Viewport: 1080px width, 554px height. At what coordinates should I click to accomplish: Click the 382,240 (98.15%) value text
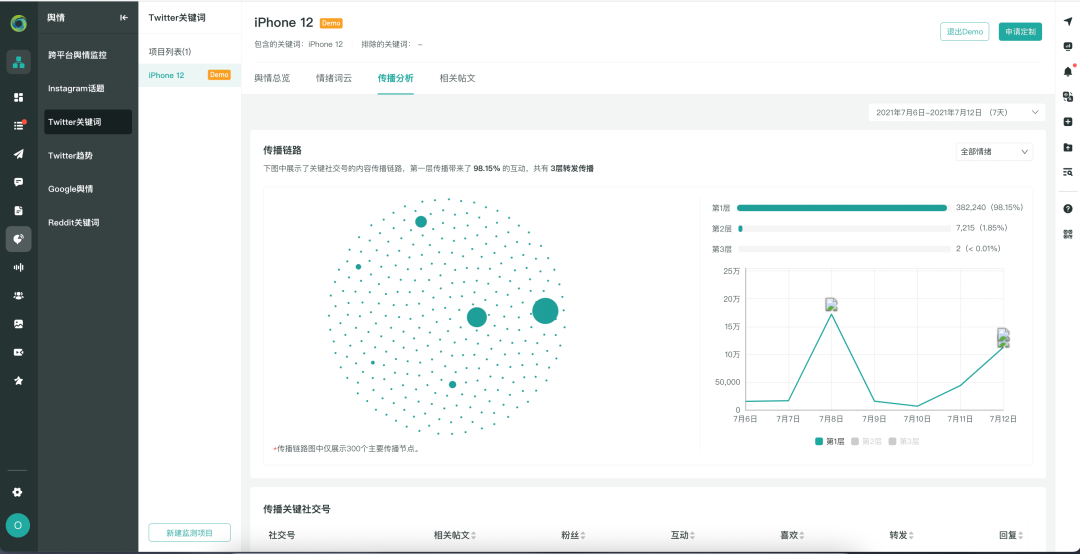tap(990, 207)
